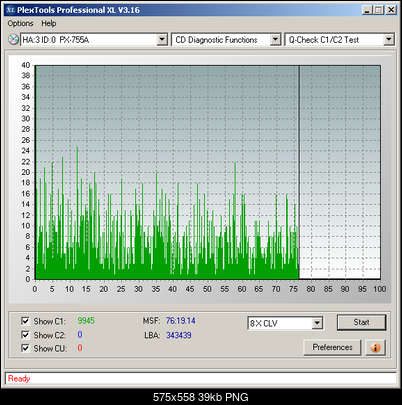Open the Help menu
Viewport: 402px width, 405px height.
tap(49, 24)
